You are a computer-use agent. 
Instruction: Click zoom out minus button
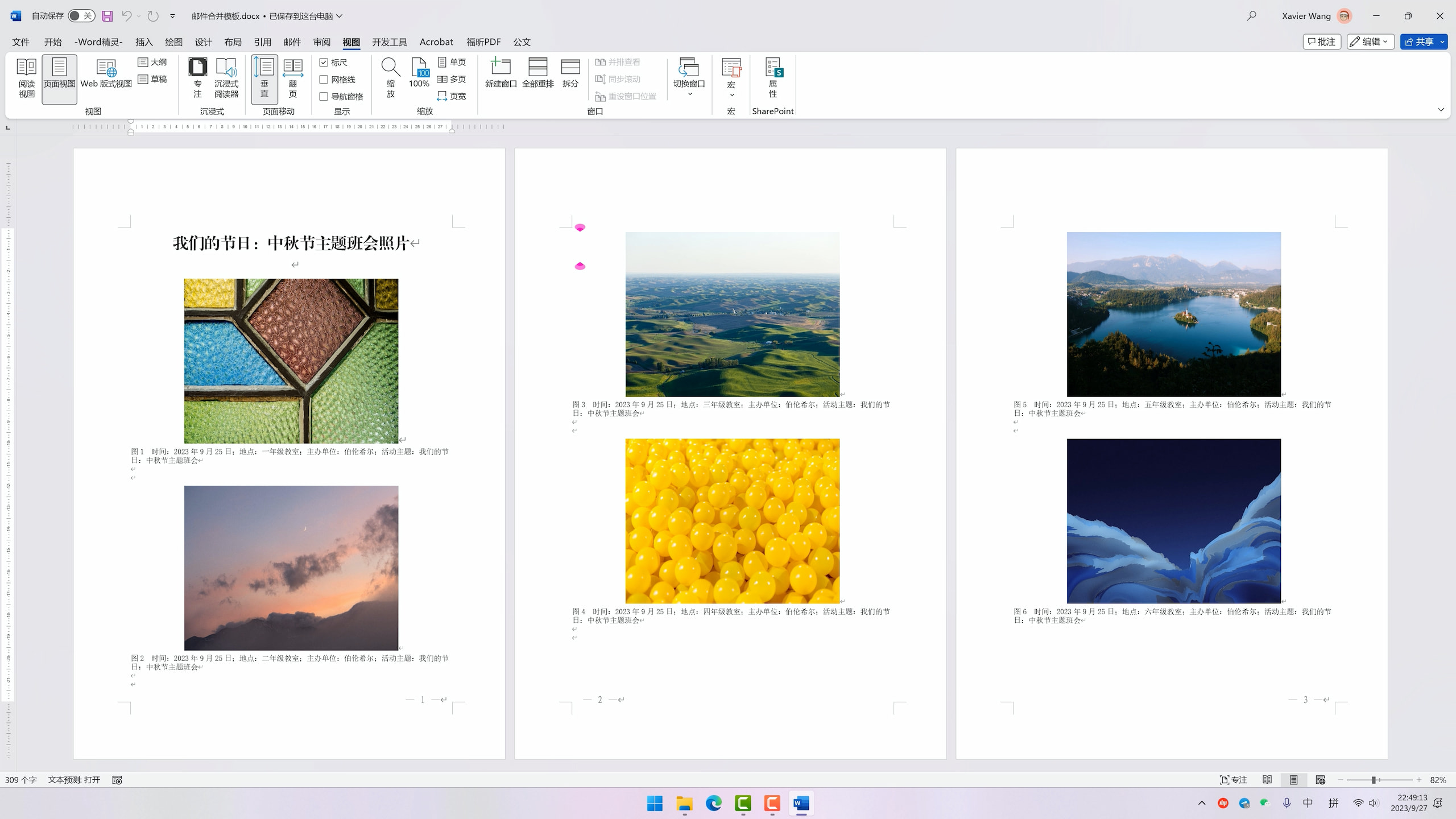(1341, 780)
